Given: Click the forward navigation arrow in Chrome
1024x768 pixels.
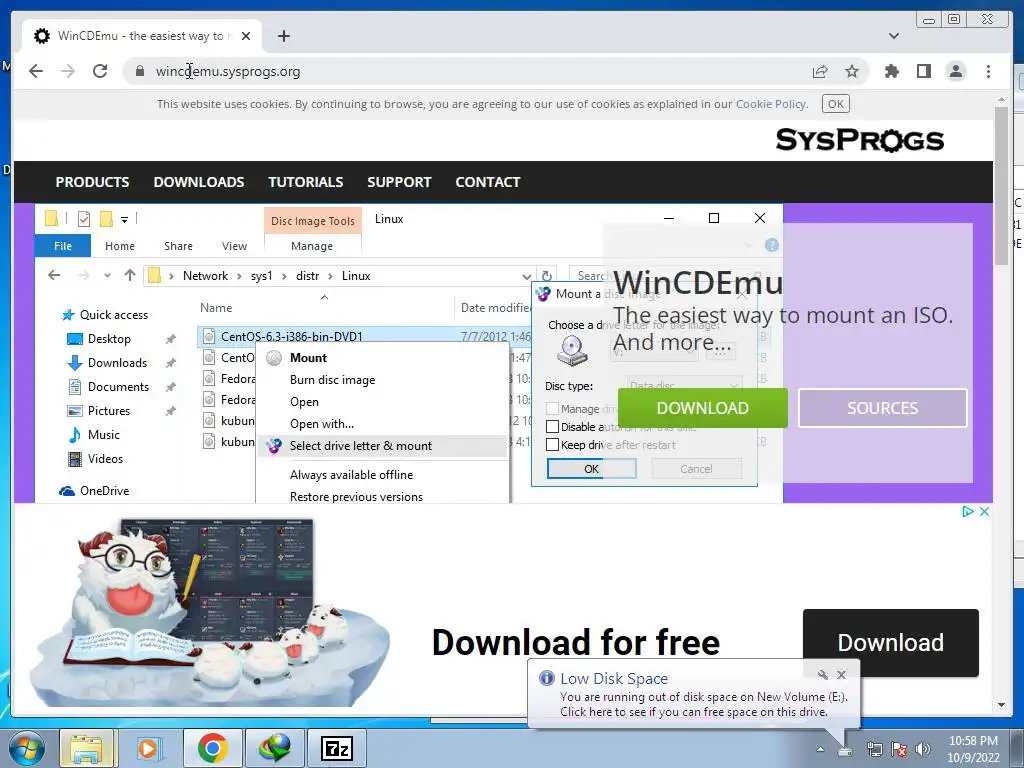Looking at the screenshot, I should tap(68, 71).
